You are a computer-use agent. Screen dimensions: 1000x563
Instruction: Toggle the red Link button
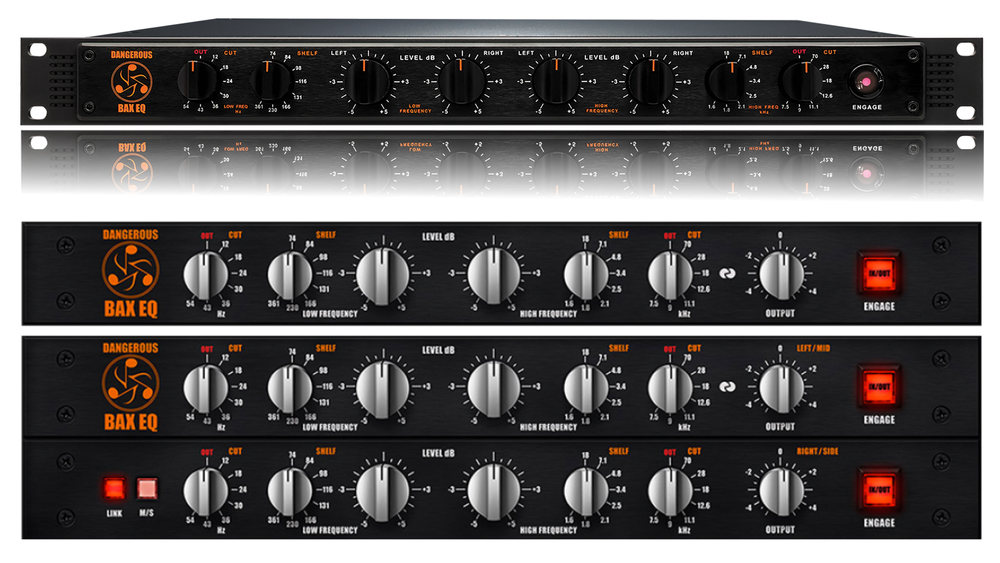click(115, 489)
